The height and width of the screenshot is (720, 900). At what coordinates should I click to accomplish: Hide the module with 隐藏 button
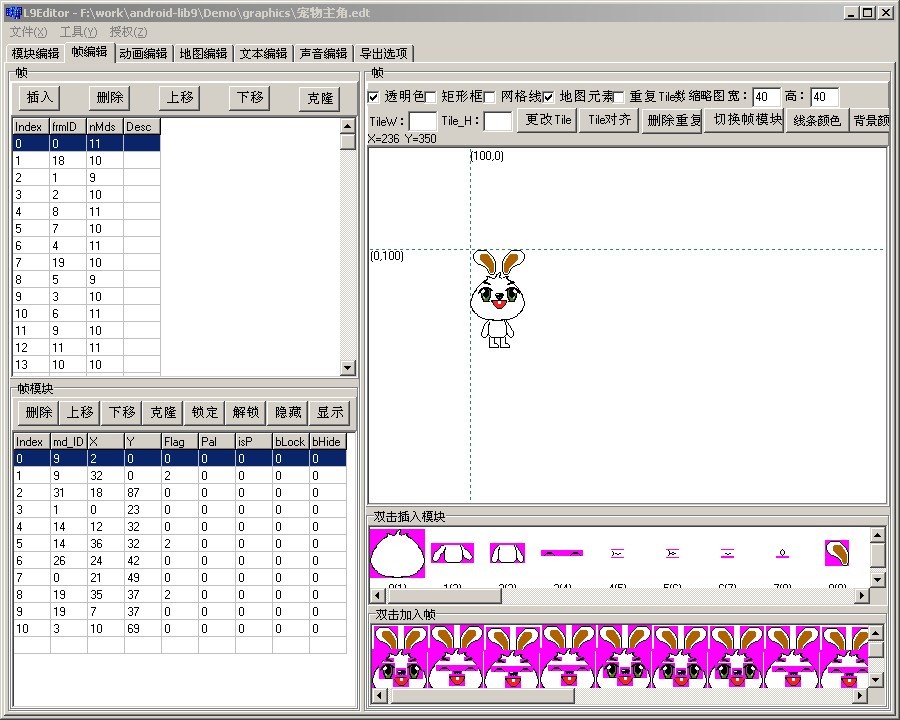point(288,412)
